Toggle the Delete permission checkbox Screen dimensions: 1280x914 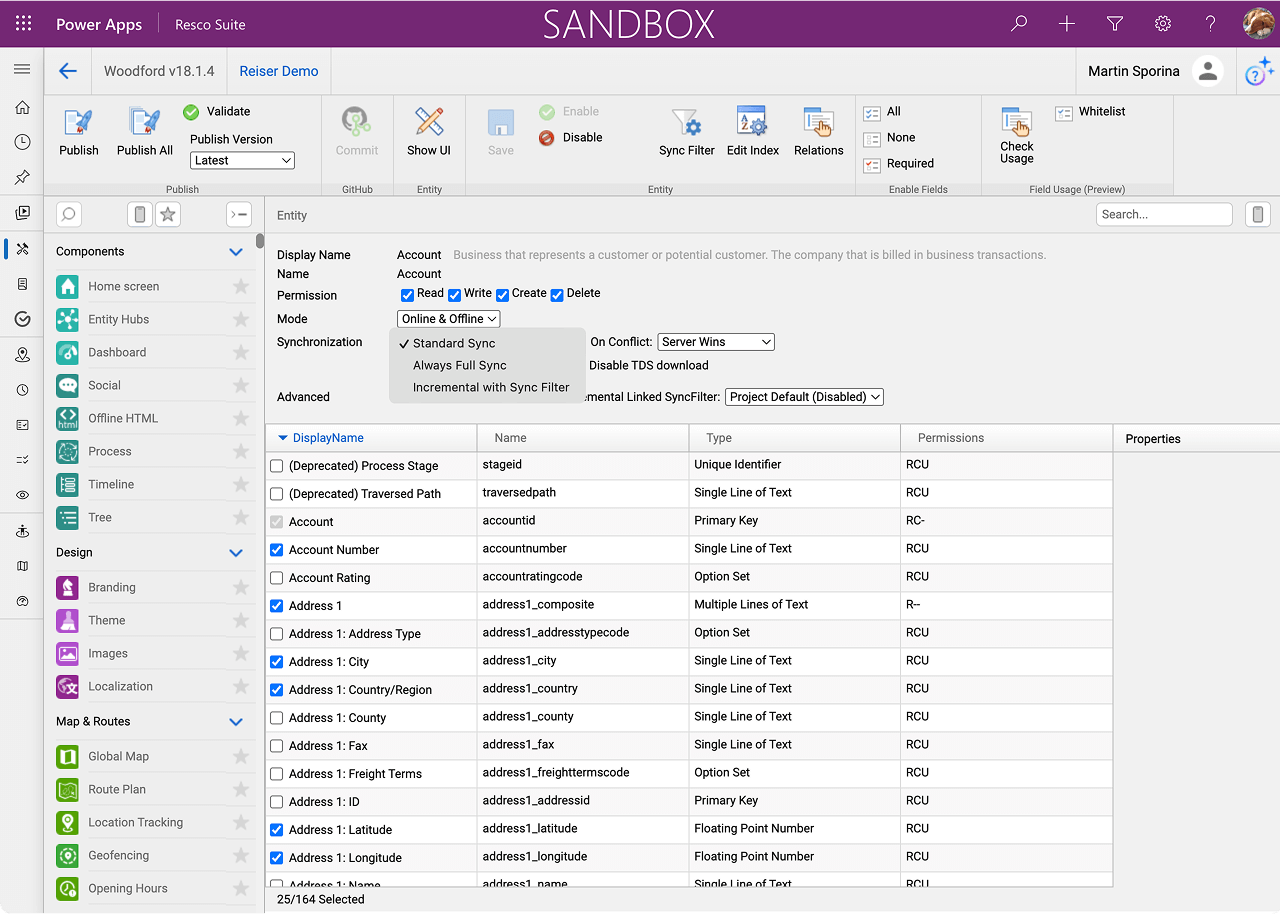pyautogui.click(x=557, y=295)
